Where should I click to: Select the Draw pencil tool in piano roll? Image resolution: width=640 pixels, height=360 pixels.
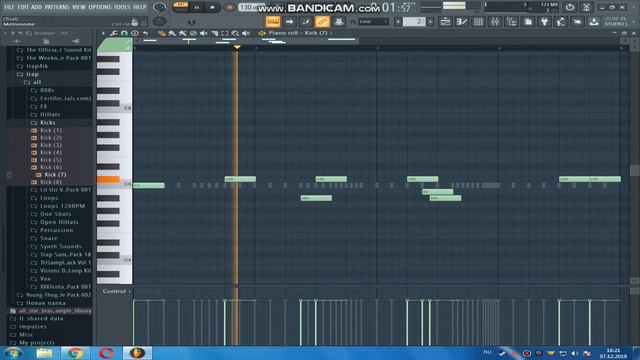[162, 33]
